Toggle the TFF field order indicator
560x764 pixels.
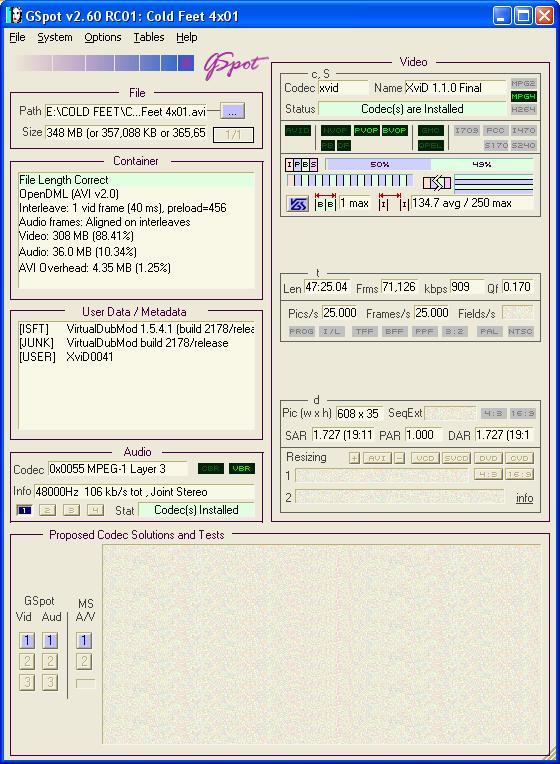pyautogui.click(x=364, y=331)
